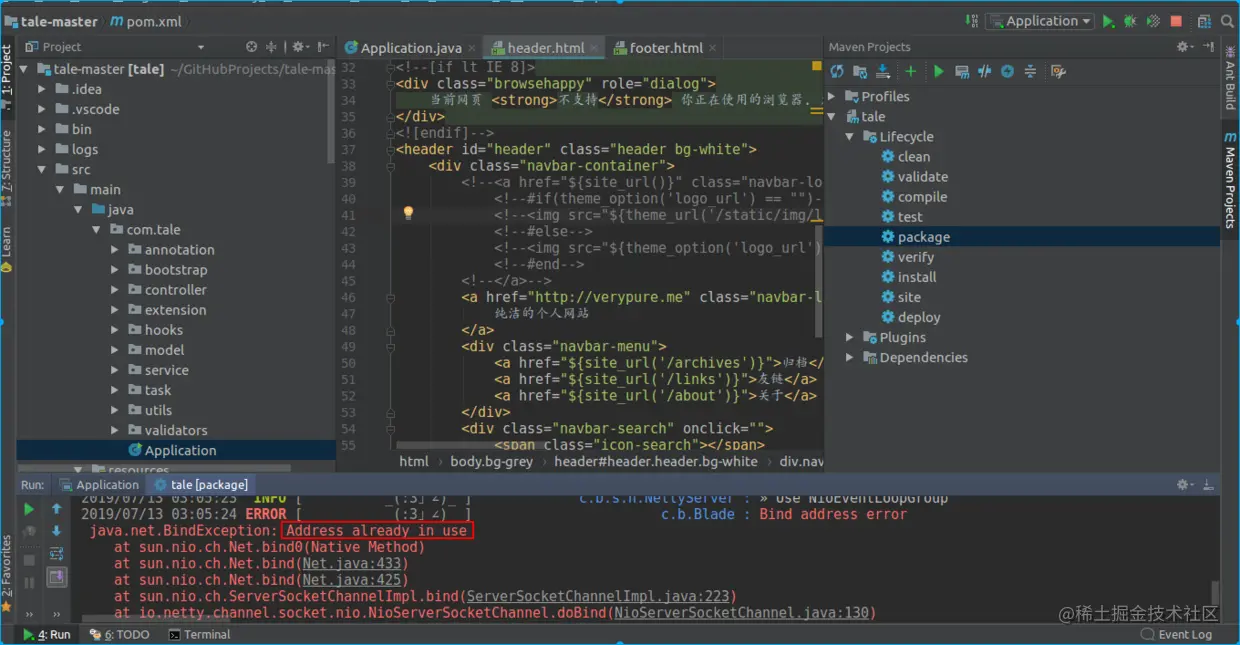Expand the Plugins node in Maven
The width and height of the screenshot is (1240, 645).
point(849,338)
